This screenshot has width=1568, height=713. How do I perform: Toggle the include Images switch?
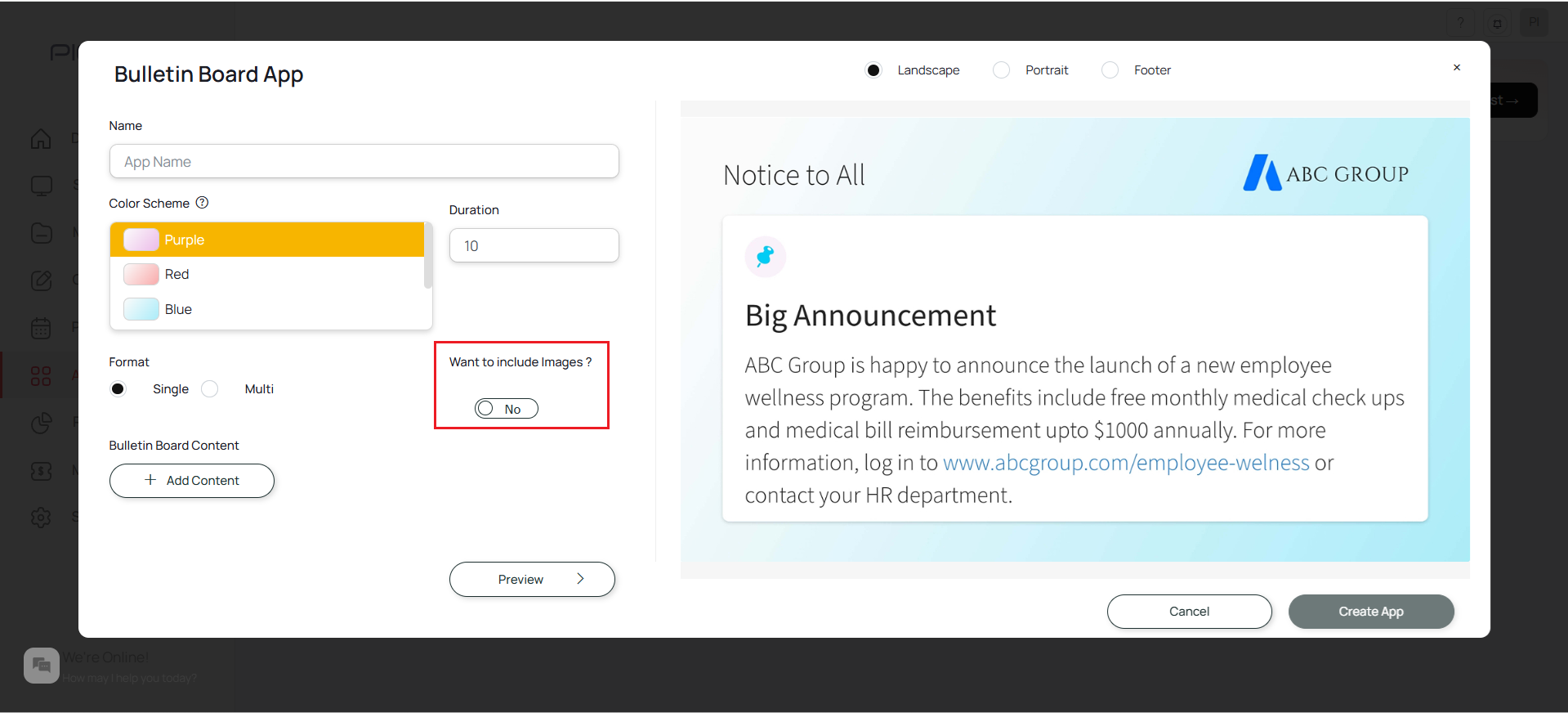coord(507,409)
